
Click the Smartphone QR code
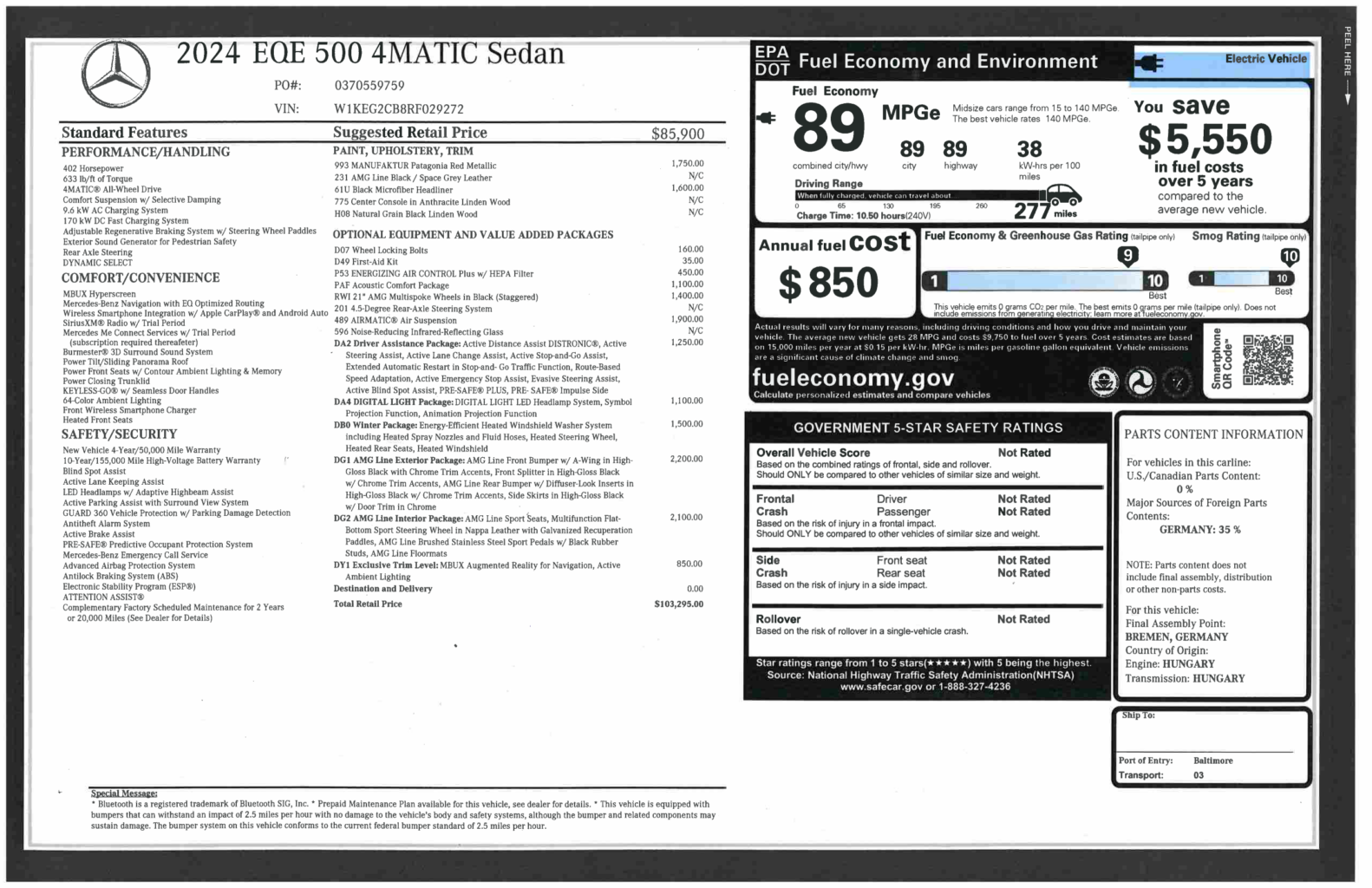[1267, 360]
